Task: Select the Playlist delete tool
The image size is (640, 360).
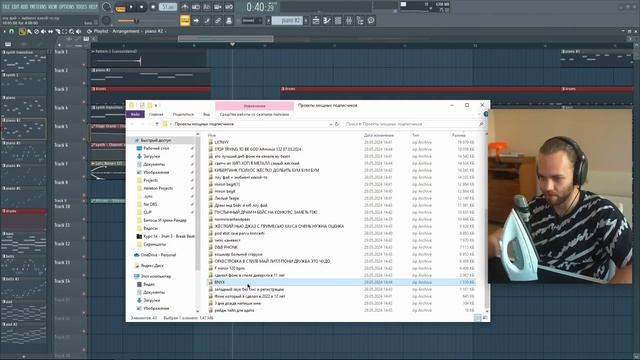Action: pos(36,31)
